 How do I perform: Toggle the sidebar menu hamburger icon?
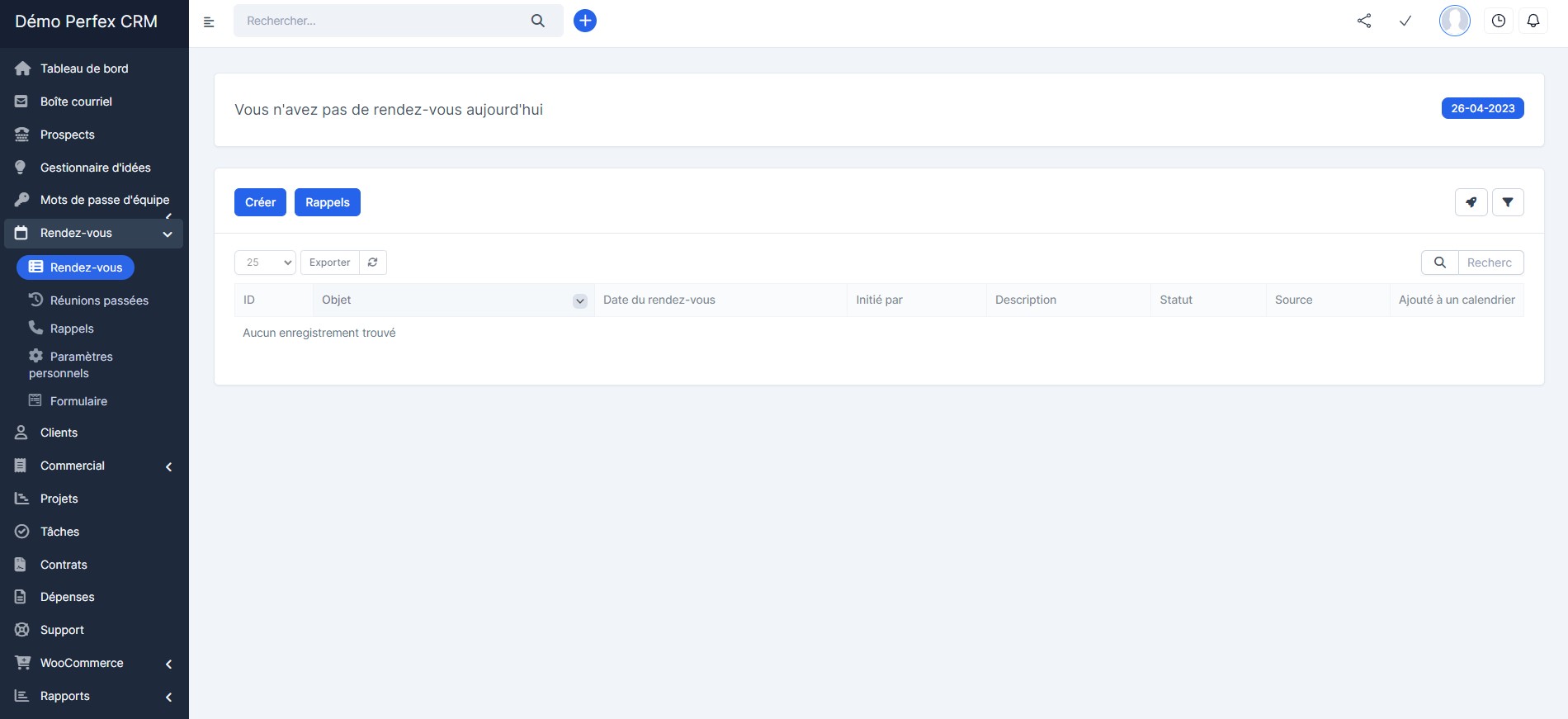(209, 22)
